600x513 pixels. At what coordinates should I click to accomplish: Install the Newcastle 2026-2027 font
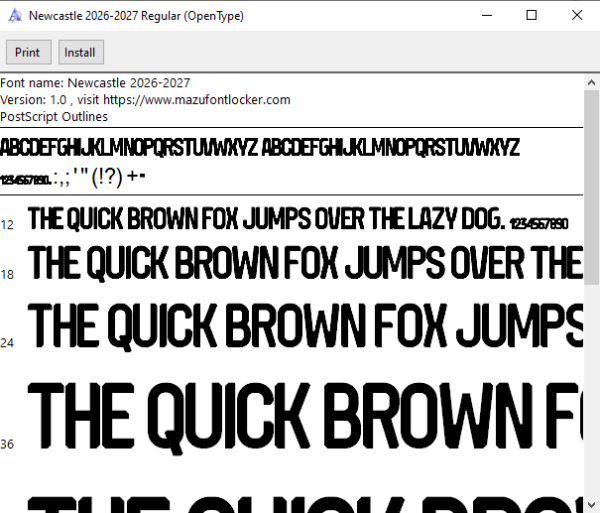click(81, 52)
